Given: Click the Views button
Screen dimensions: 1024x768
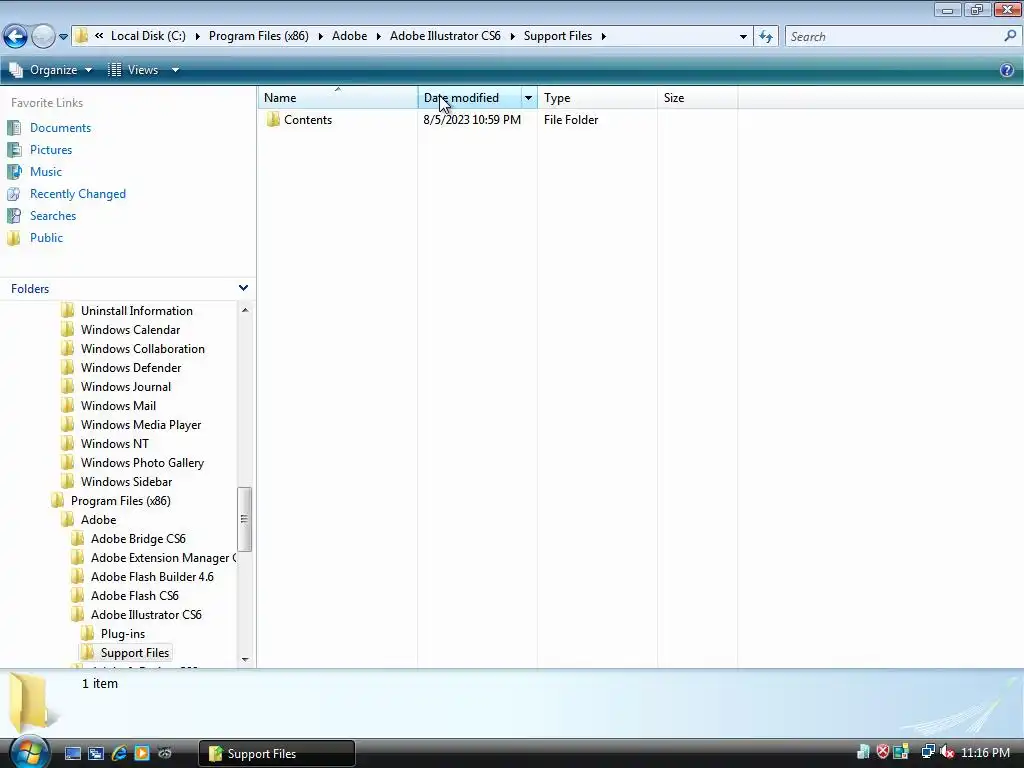Looking at the screenshot, I should pos(134,70).
